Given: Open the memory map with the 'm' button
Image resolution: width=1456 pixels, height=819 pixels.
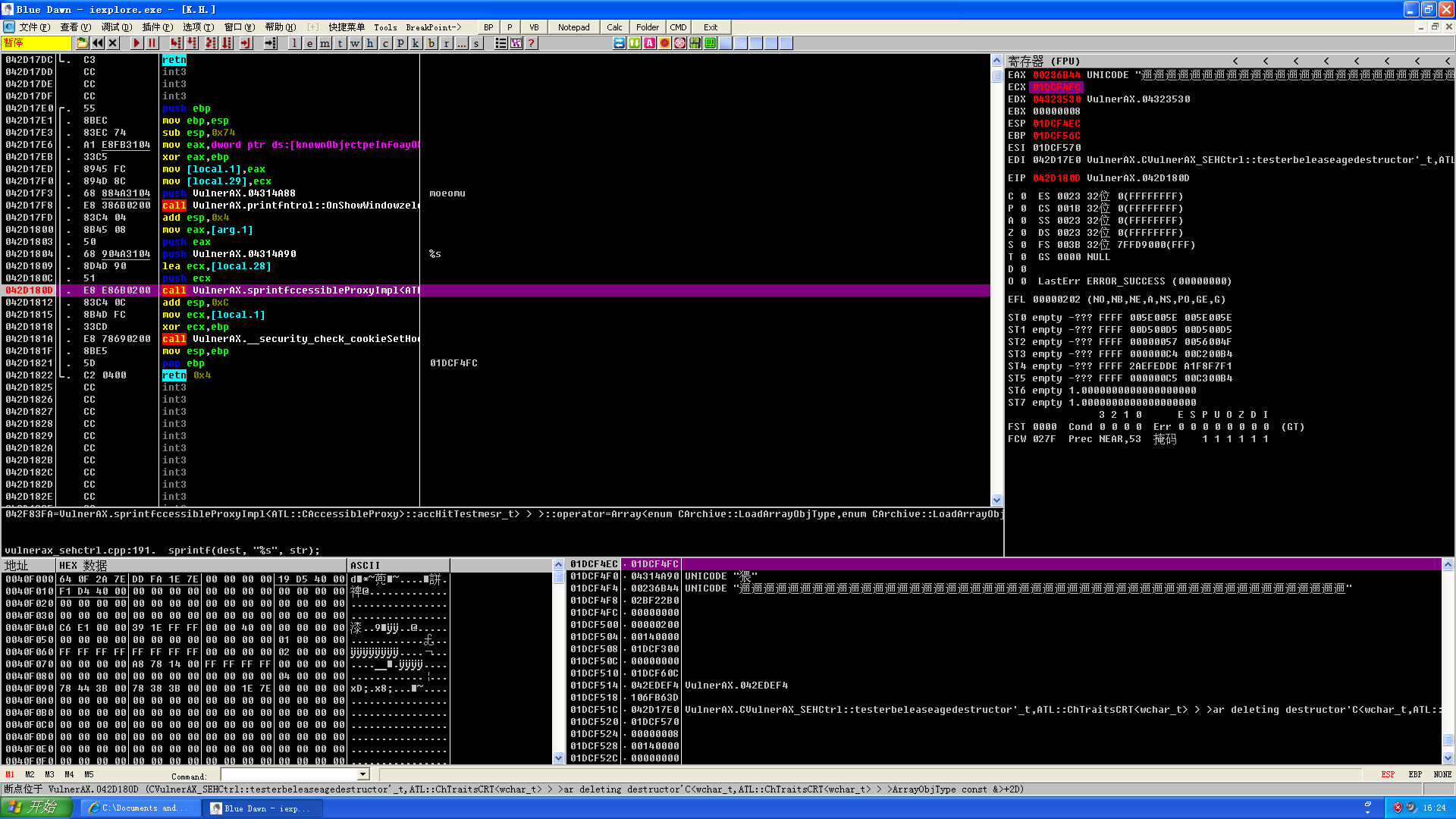Looking at the screenshot, I should 325,43.
